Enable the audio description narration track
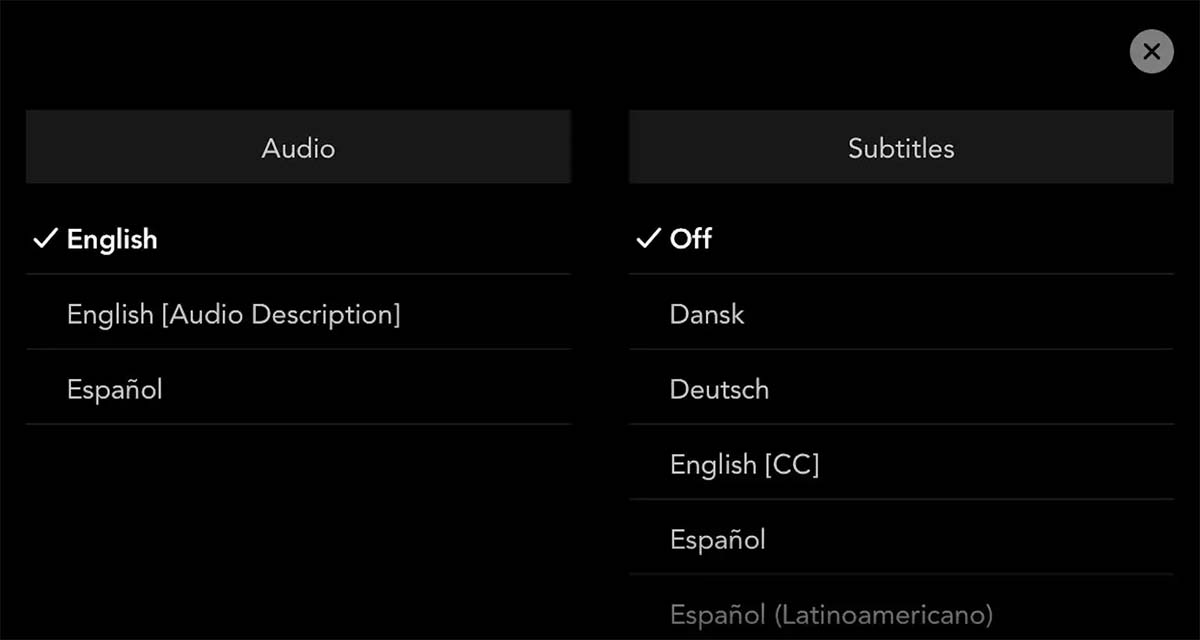 click(x=233, y=315)
